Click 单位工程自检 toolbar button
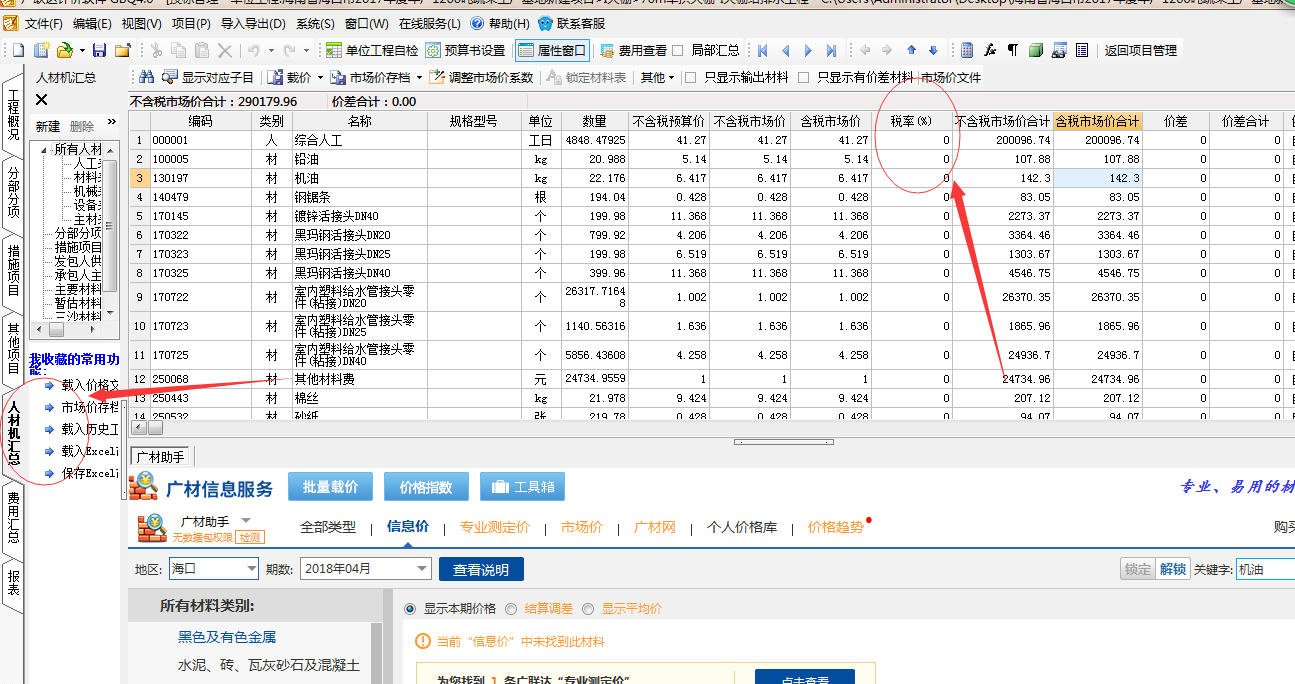This screenshot has width=1295, height=684. pyautogui.click(x=372, y=50)
